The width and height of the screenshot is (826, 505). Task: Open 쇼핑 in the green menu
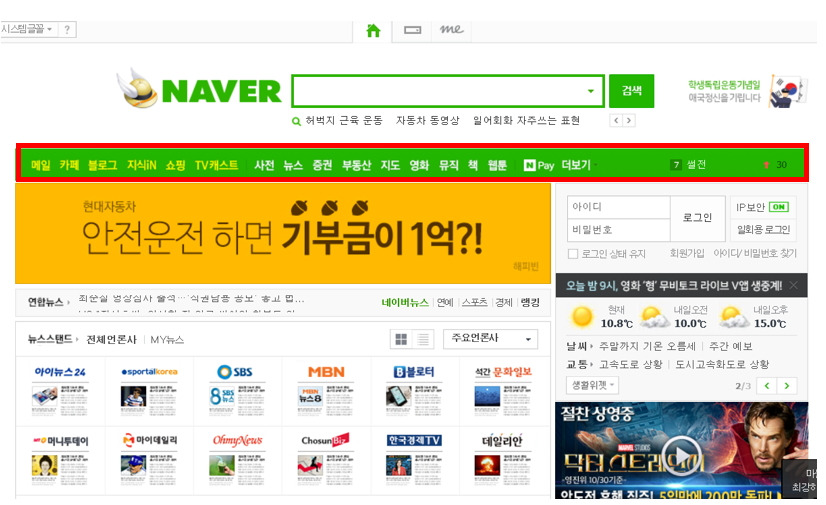coord(175,165)
